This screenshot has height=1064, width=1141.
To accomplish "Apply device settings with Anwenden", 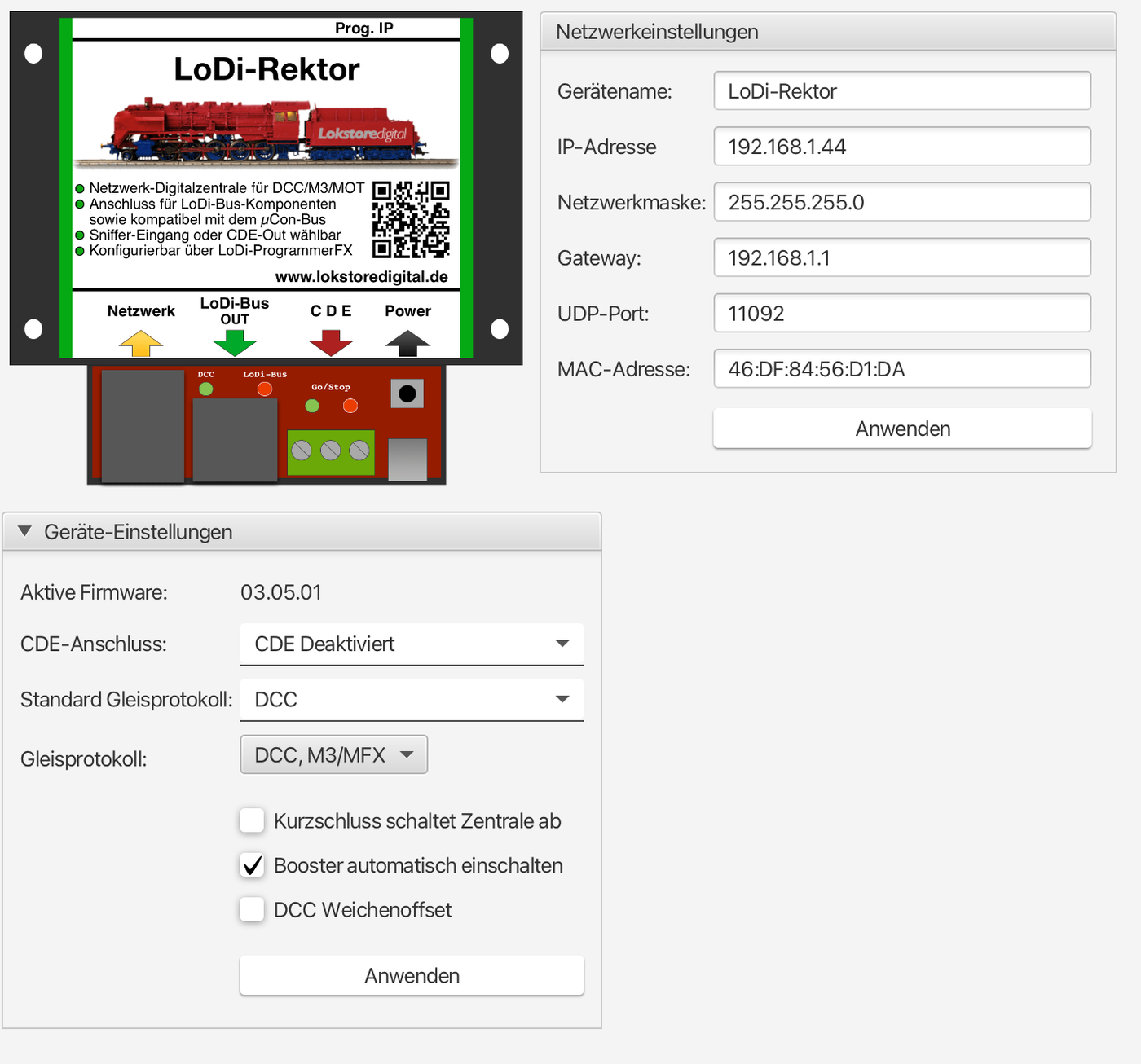I will tap(412, 975).
